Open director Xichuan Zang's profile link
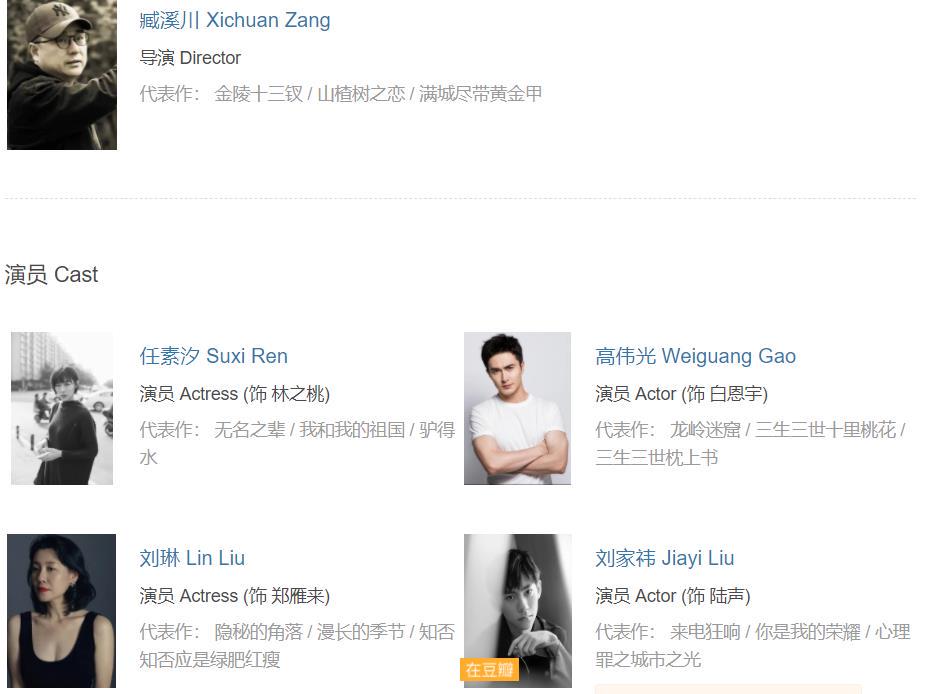This screenshot has height=694, width=949. point(235,20)
